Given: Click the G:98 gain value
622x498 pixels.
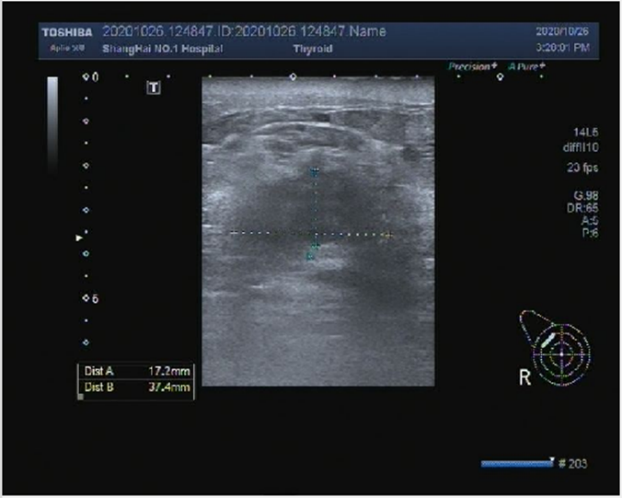Looking at the screenshot, I should click(x=586, y=195).
